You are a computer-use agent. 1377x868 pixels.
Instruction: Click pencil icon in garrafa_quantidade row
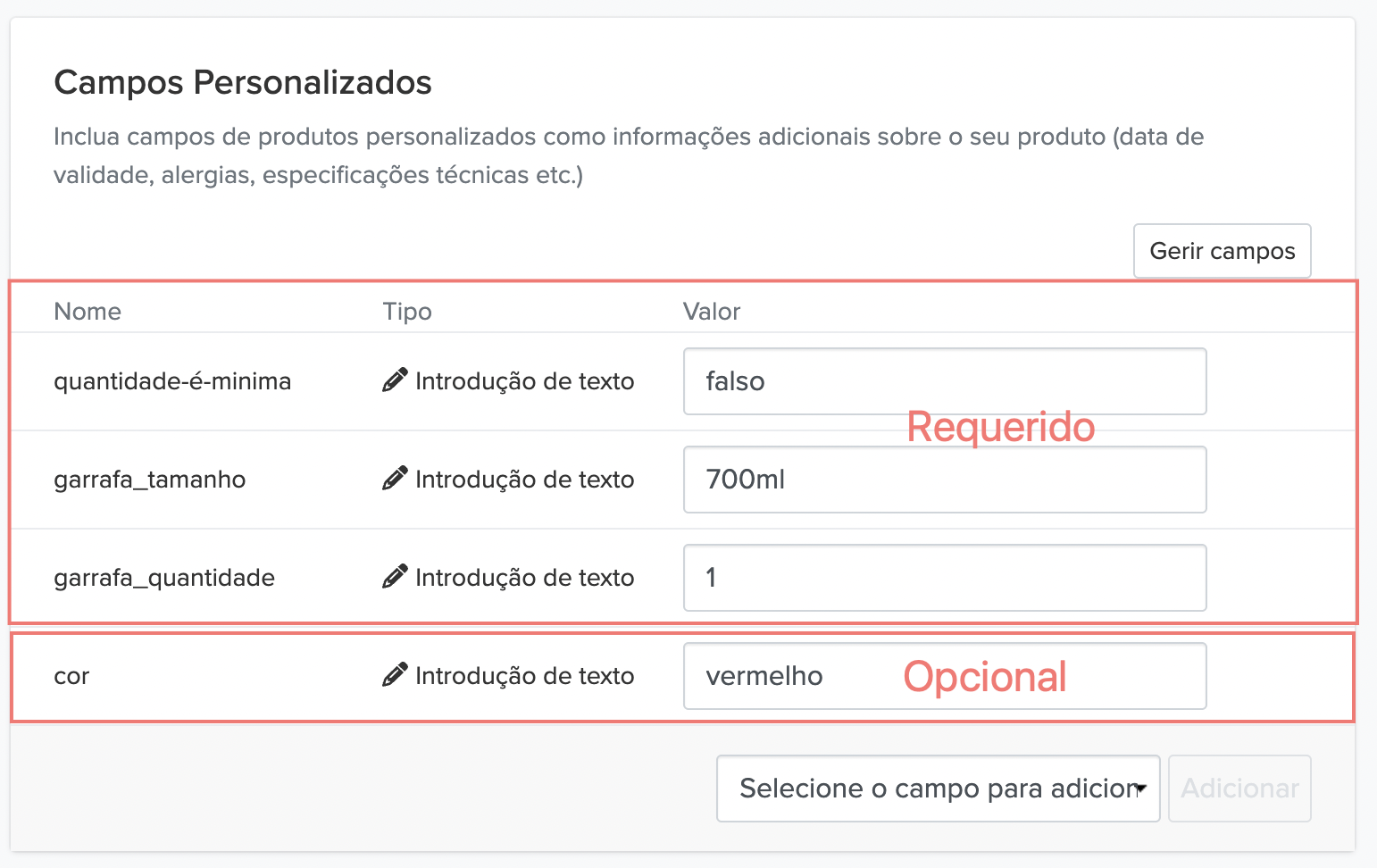[395, 577]
